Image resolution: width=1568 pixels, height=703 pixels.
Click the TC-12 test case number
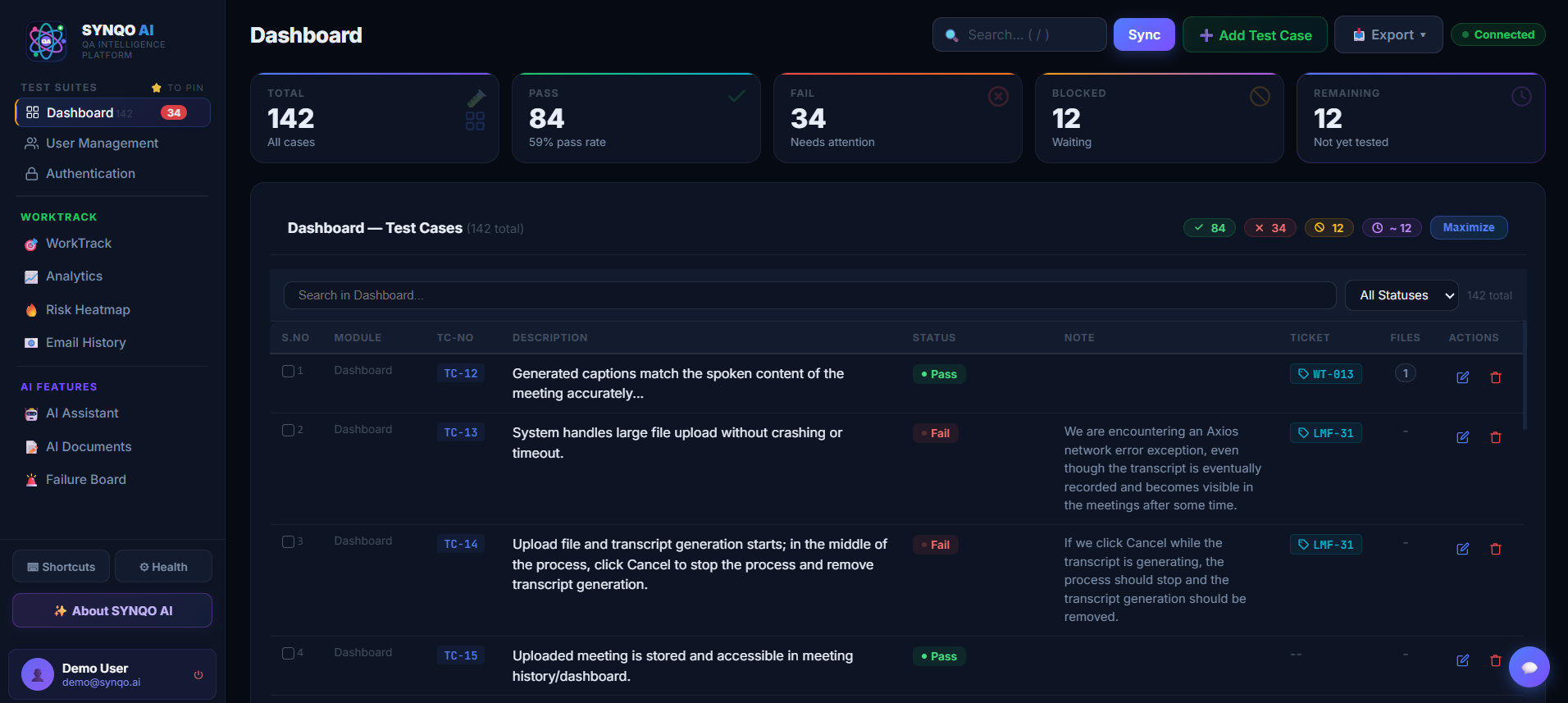[x=461, y=373]
